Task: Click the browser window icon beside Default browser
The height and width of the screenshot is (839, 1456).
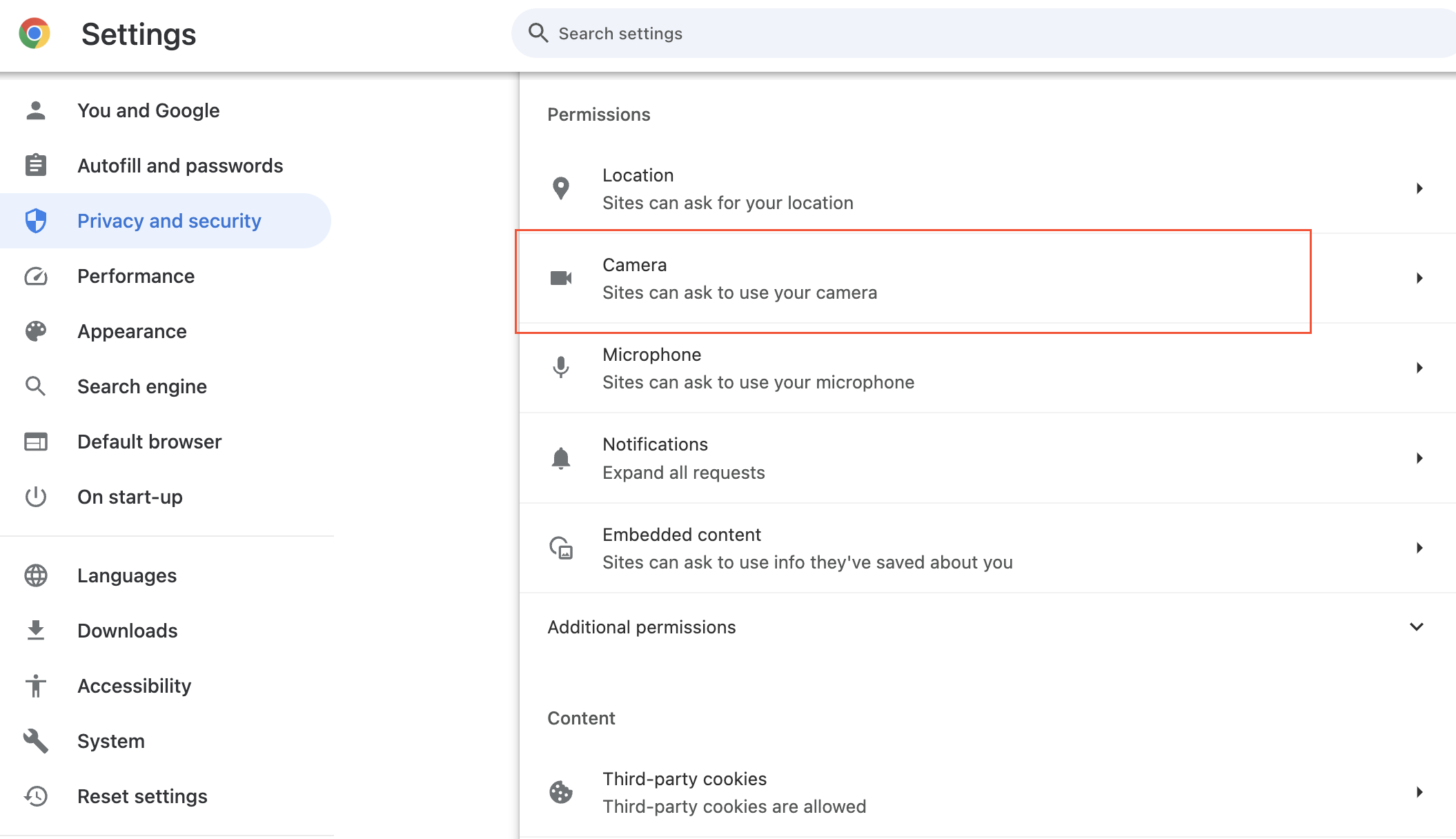Action: coord(36,442)
